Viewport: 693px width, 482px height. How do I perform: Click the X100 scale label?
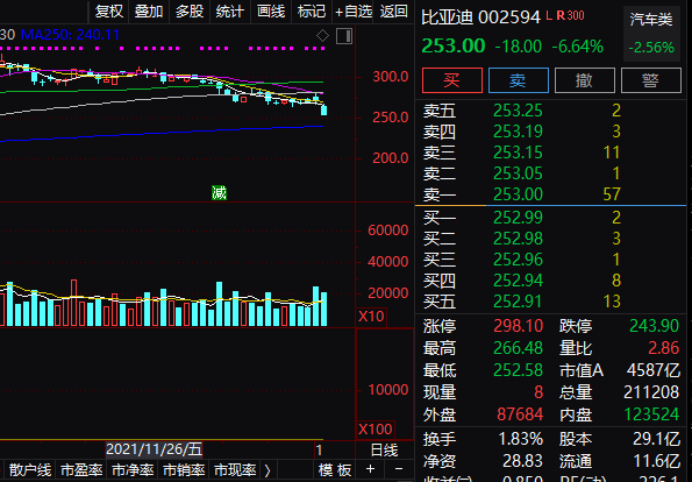(375, 429)
